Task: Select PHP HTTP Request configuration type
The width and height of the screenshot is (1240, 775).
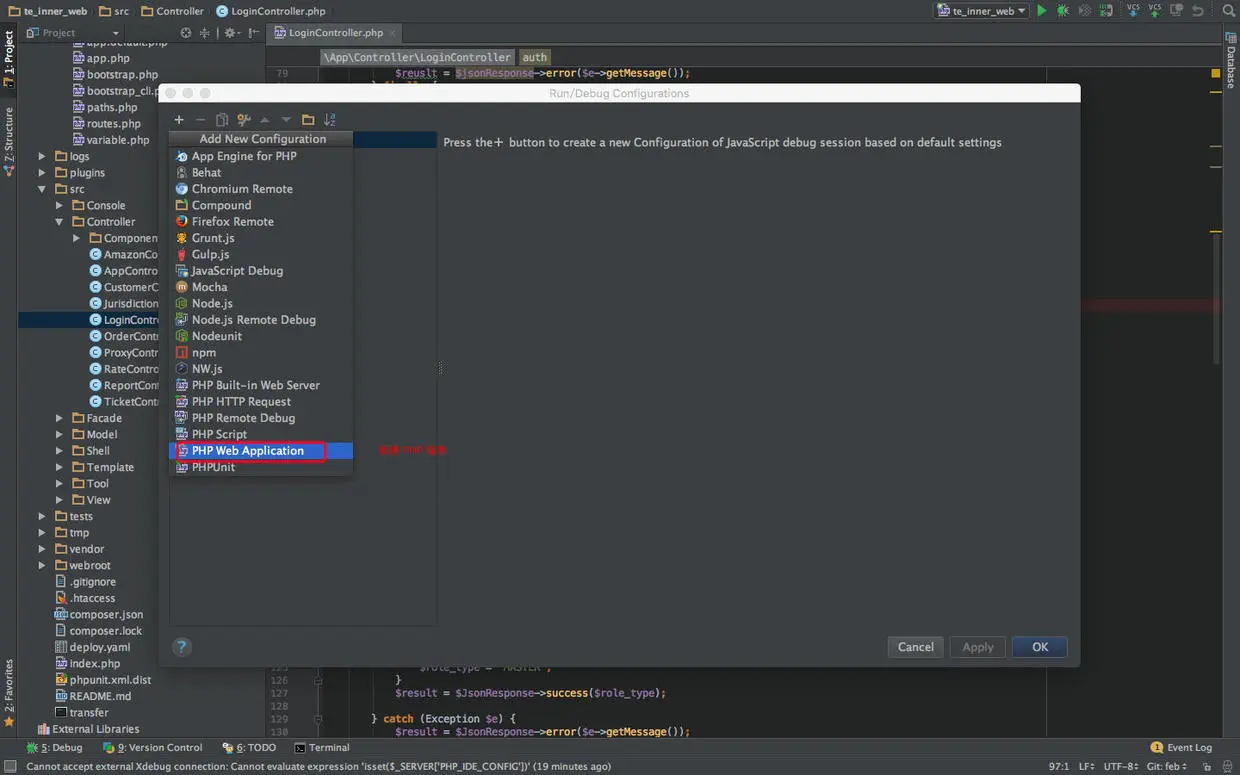Action: point(261,401)
